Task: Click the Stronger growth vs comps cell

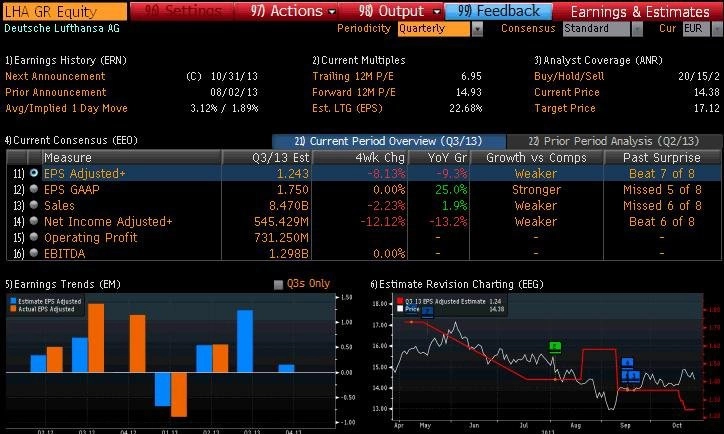Action: (536, 189)
